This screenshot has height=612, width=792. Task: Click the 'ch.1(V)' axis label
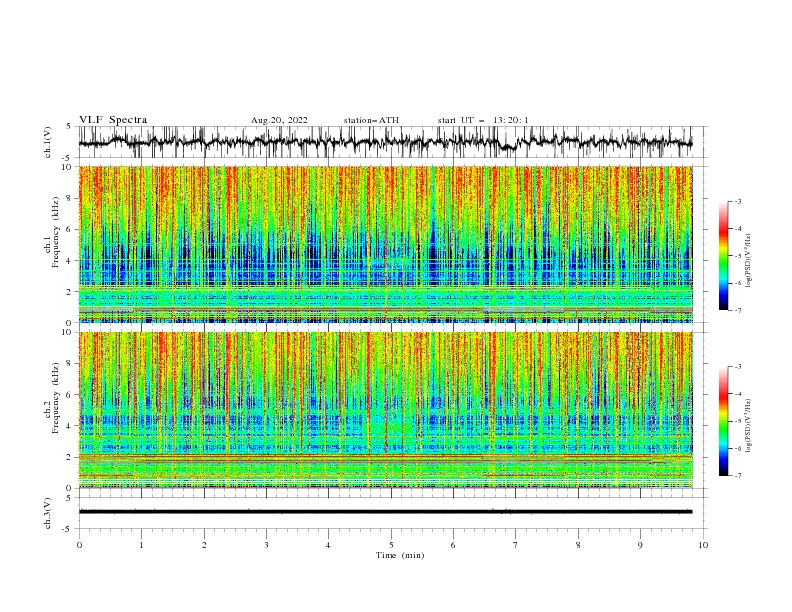coord(48,141)
